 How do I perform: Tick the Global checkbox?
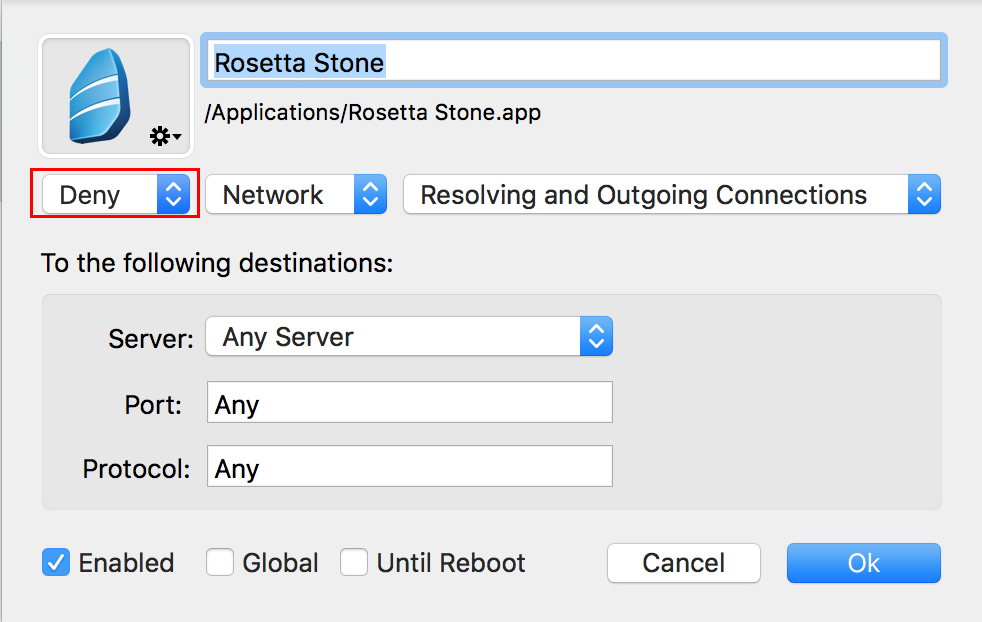pos(220,563)
